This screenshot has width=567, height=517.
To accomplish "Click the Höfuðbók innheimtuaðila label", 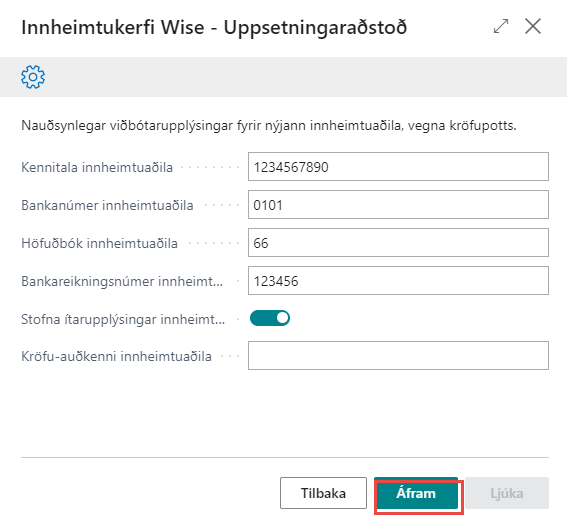I will coord(99,243).
